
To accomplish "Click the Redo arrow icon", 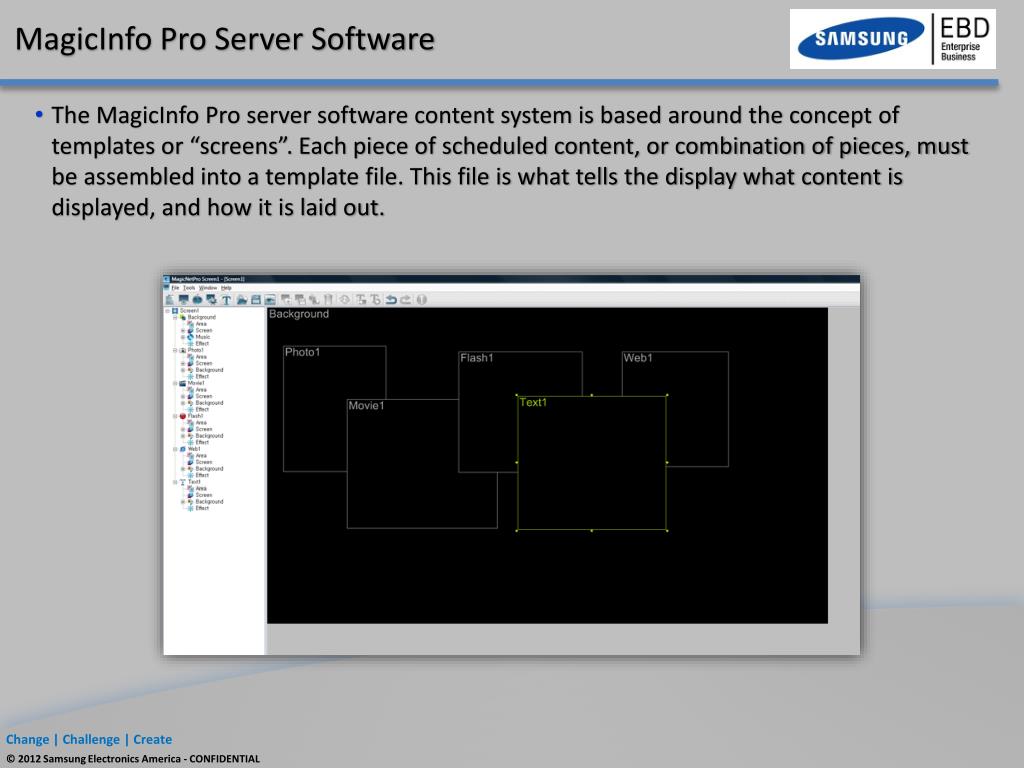I will (x=406, y=300).
